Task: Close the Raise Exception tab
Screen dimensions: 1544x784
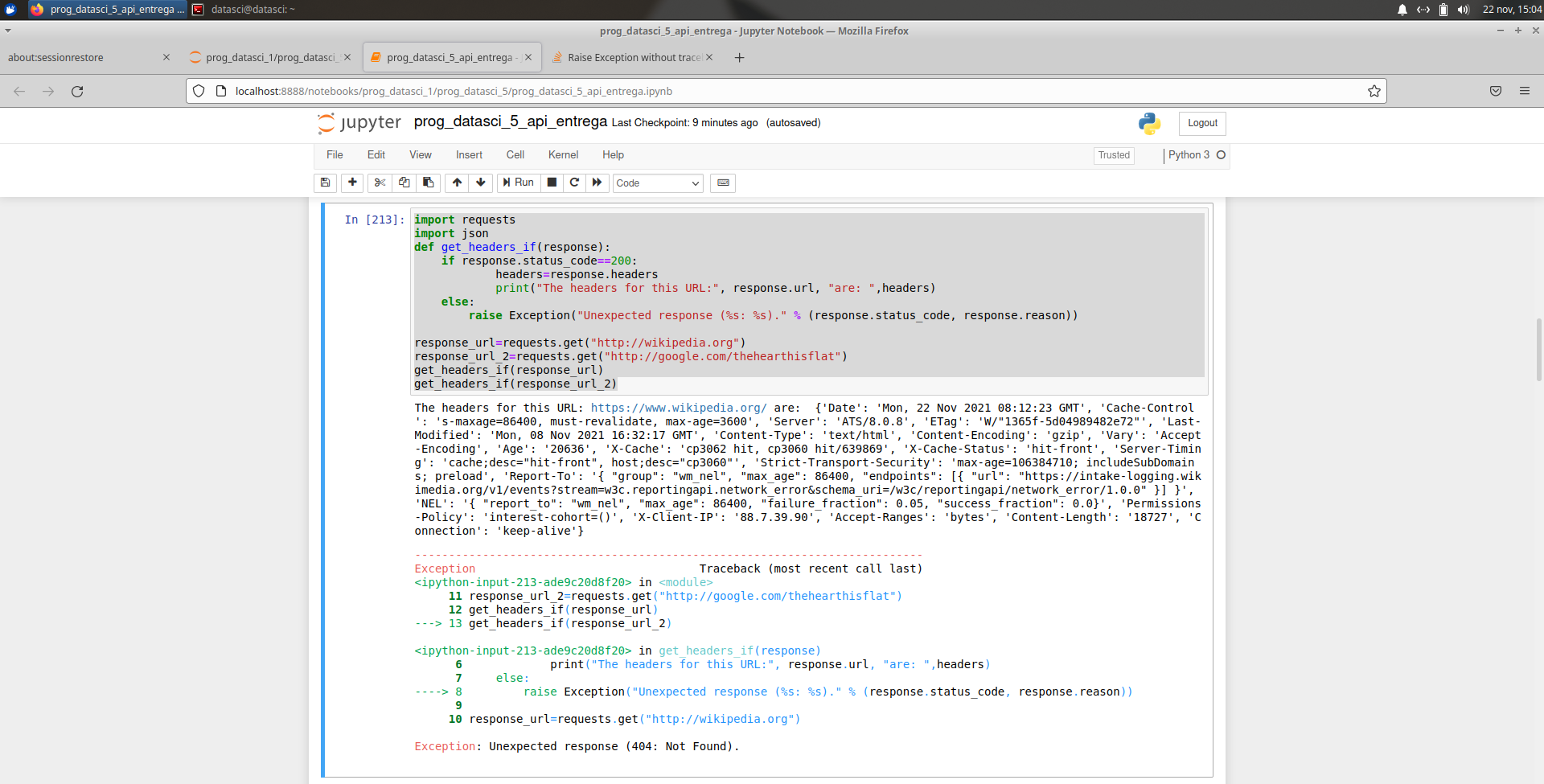Action: [709, 57]
